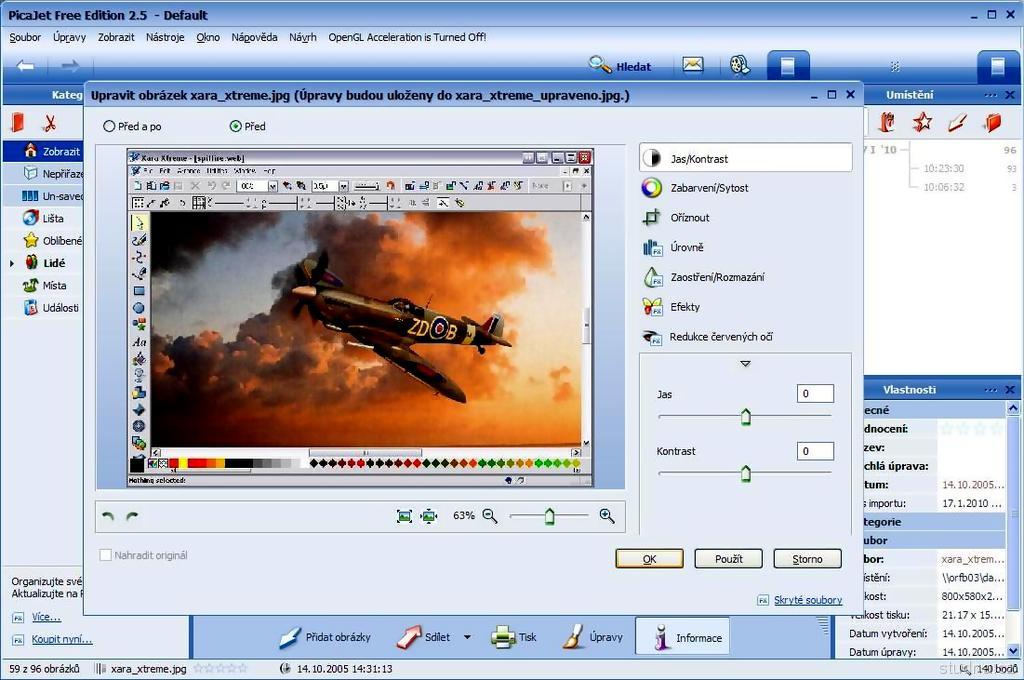
Task: Expand the Sdílet dropdown arrow
Action: tap(467, 637)
